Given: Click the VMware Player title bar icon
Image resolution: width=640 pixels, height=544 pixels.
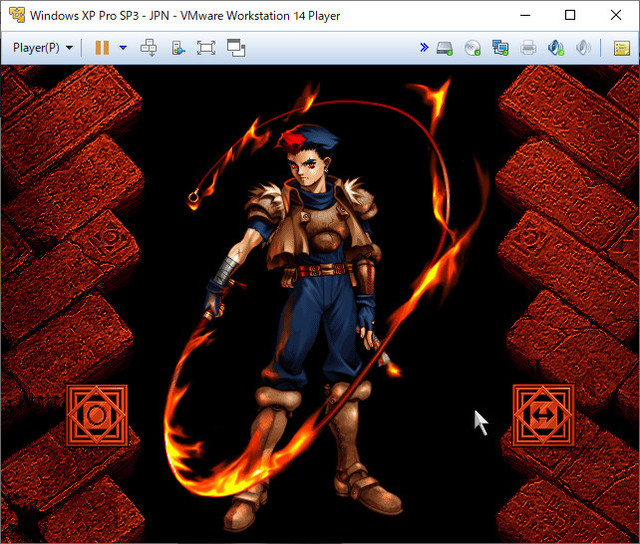Looking at the screenshot, I should coord(17,15).
